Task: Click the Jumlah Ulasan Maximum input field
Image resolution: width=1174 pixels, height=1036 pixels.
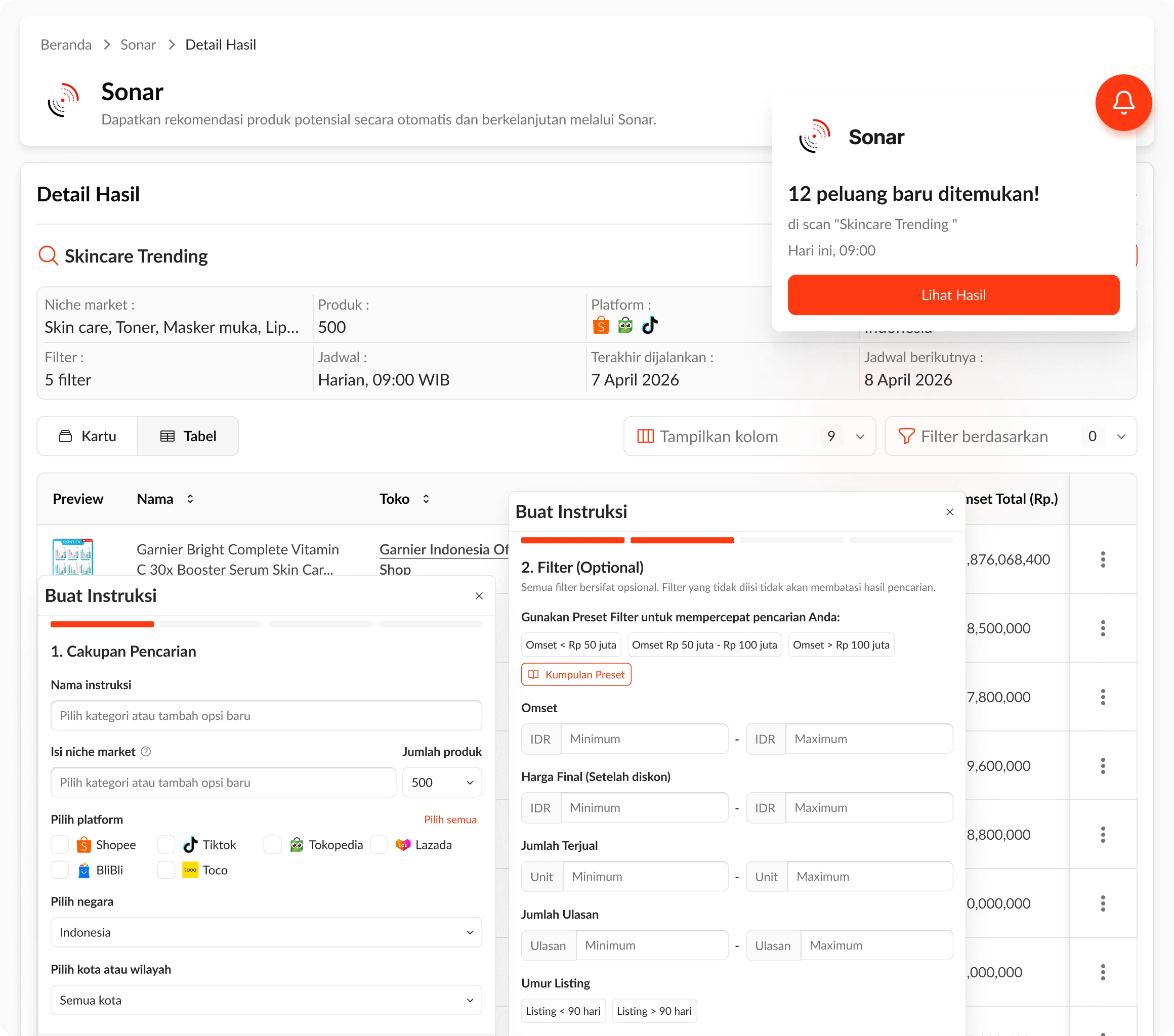Action: 876,946
